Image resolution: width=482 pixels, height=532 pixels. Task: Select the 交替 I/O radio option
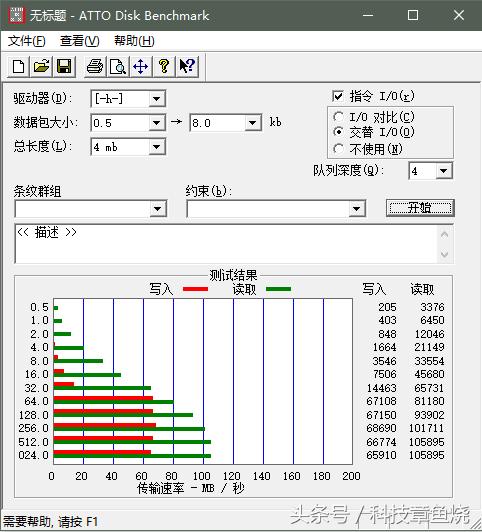(338, 132)
